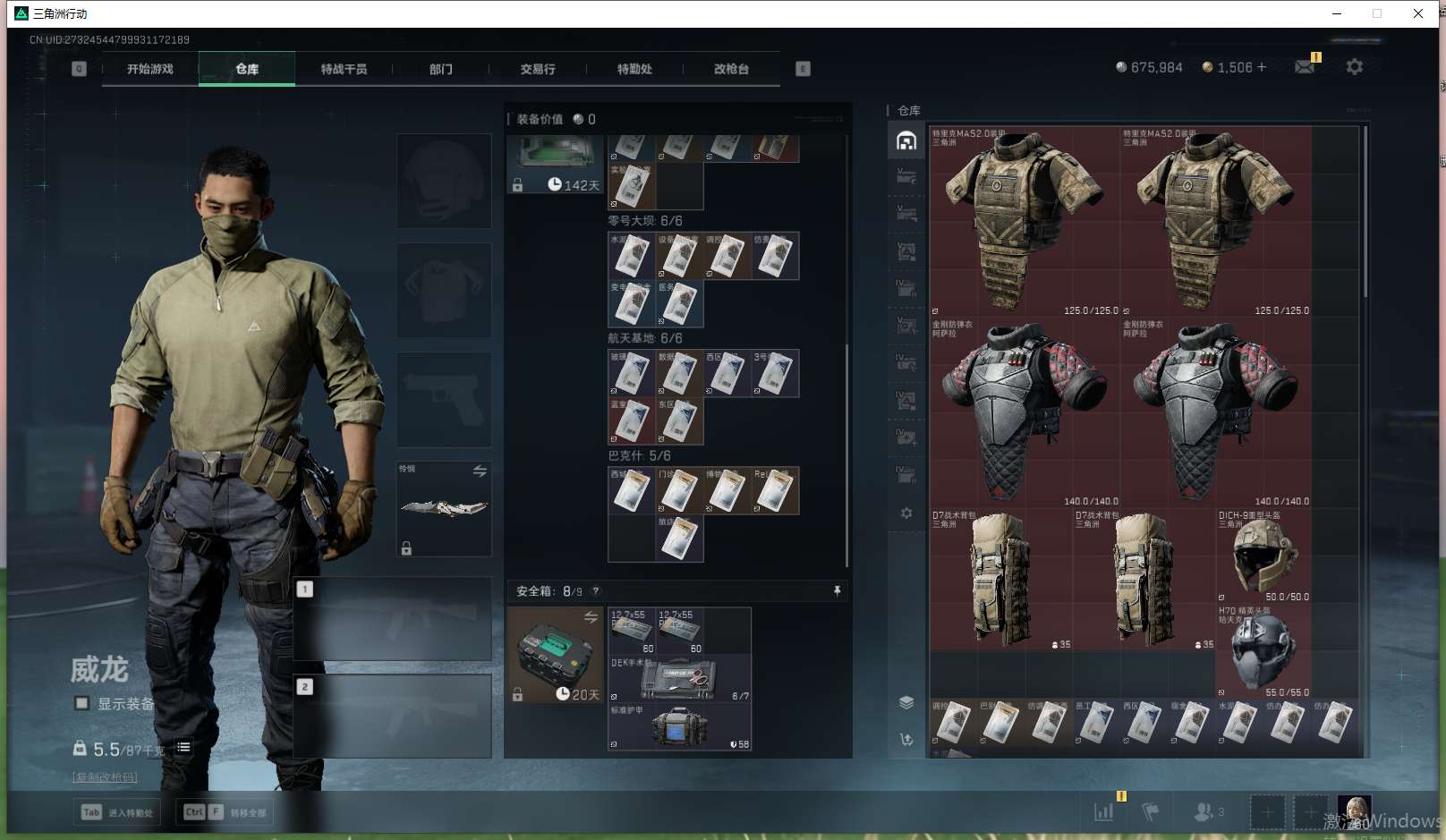Click the plus beside 1,506 currency
The width and height of the screenshot is (1446, 840).
[x=1262, y=67]
